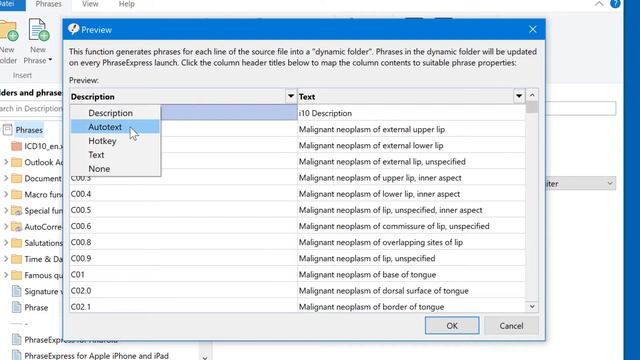Viewport: 640px width, 360px height.
Task: Open the Text column mapping dropdown arrow
Action: click(519, 96)
